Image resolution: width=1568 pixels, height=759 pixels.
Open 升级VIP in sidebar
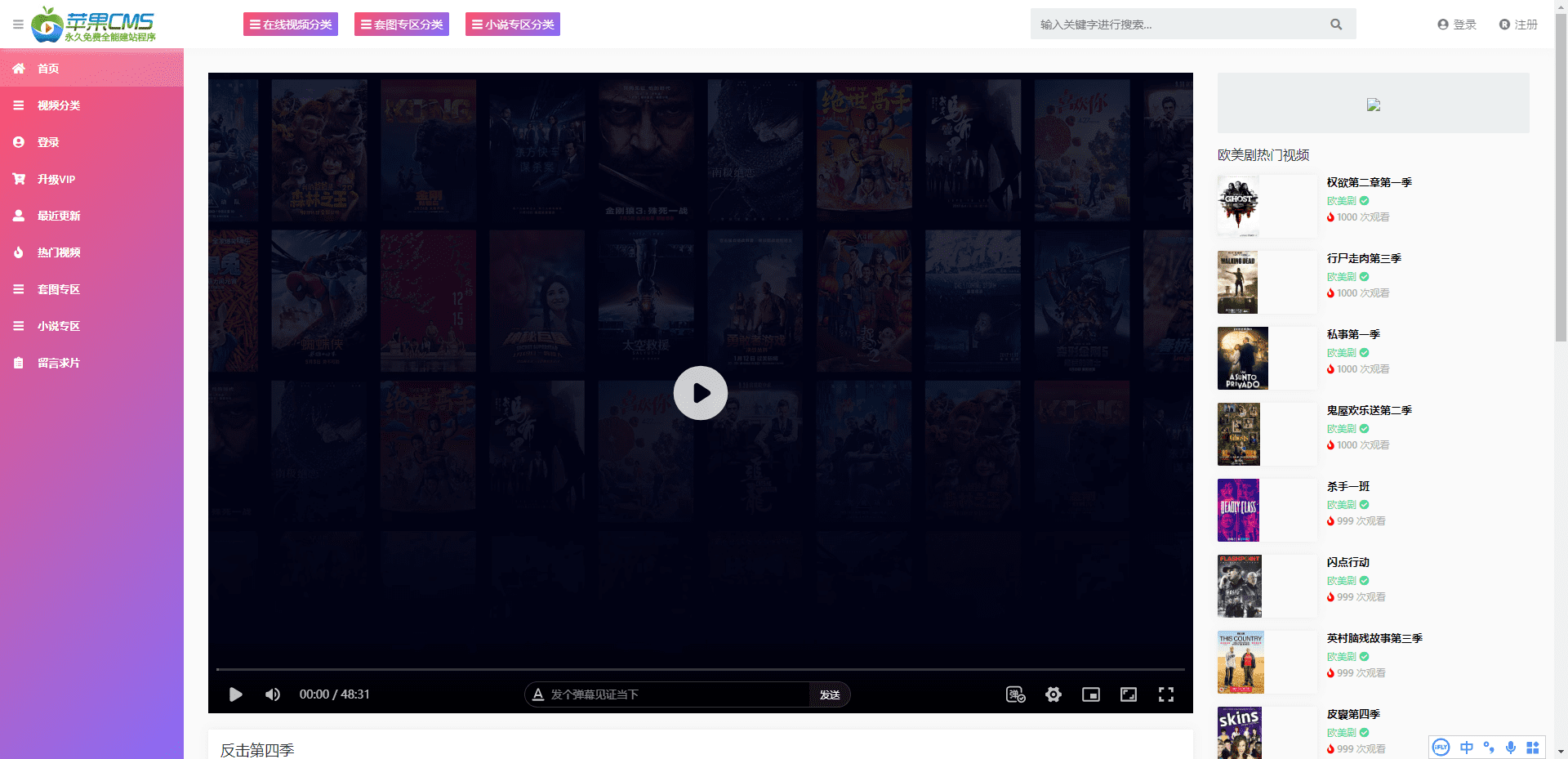(x=91, y=179)
